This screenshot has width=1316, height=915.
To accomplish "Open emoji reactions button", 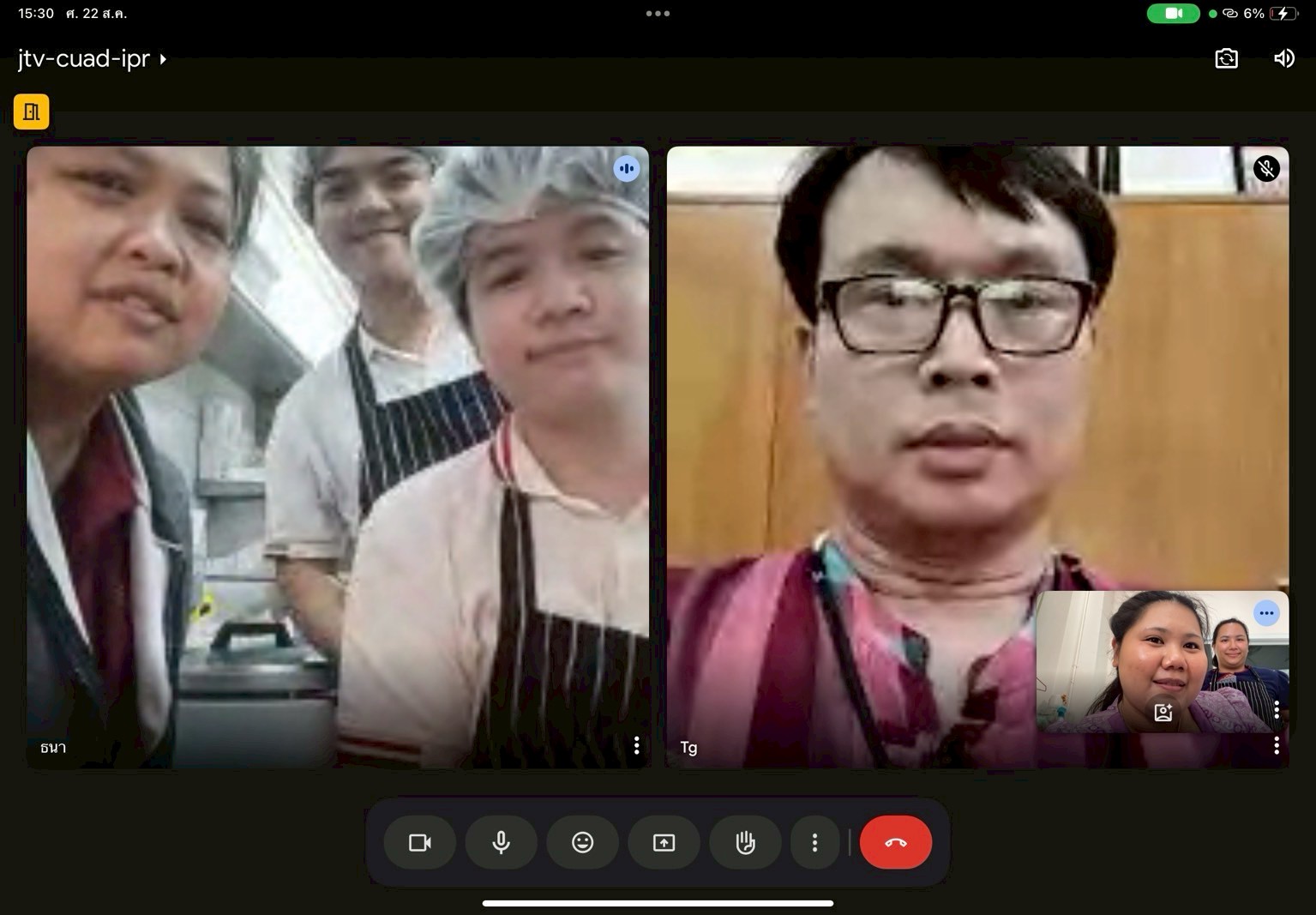I will tap(583, 842).
